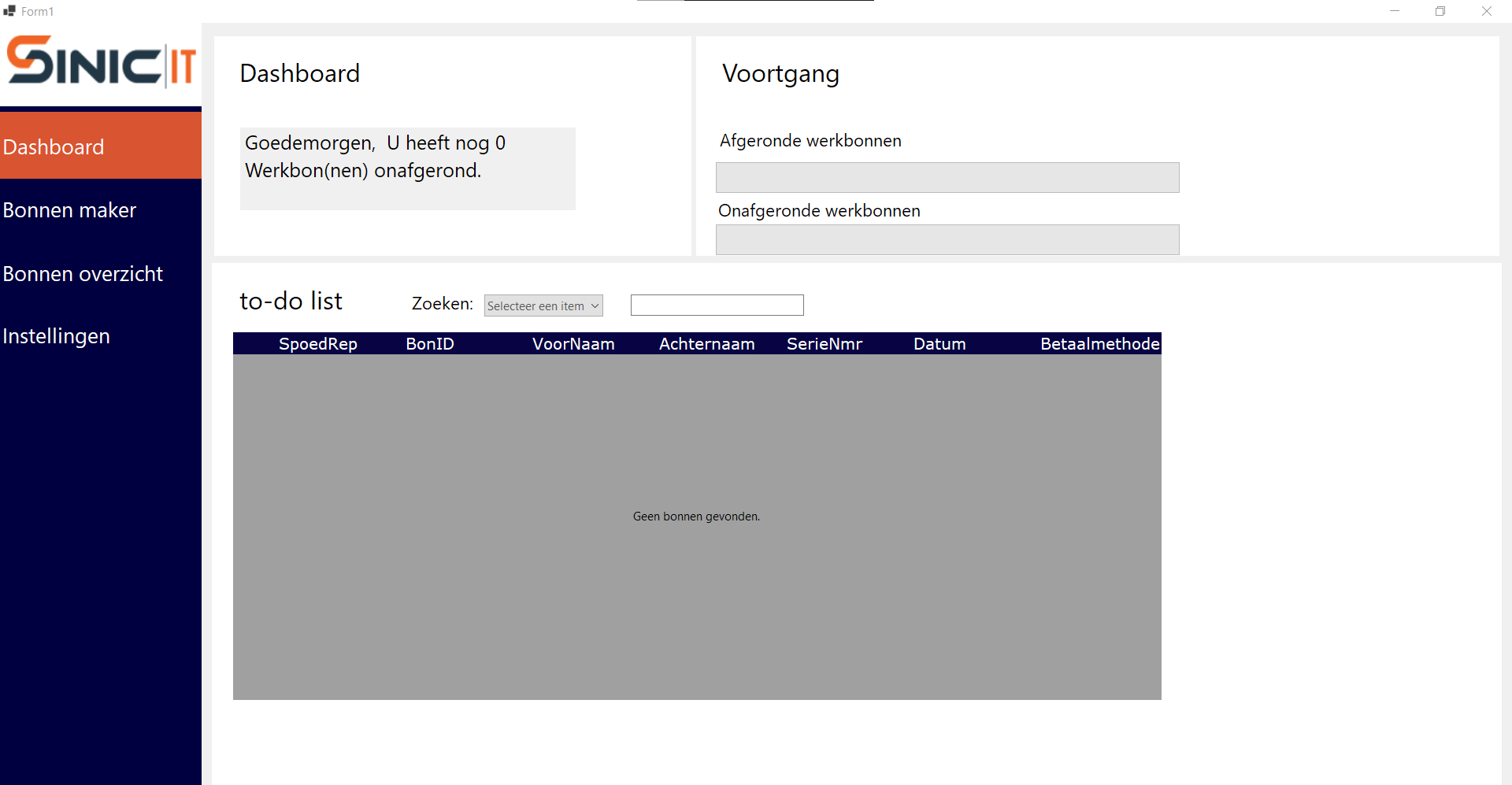Sort by the BonID column header
The image size is (1512, 785).
(430, 344)
